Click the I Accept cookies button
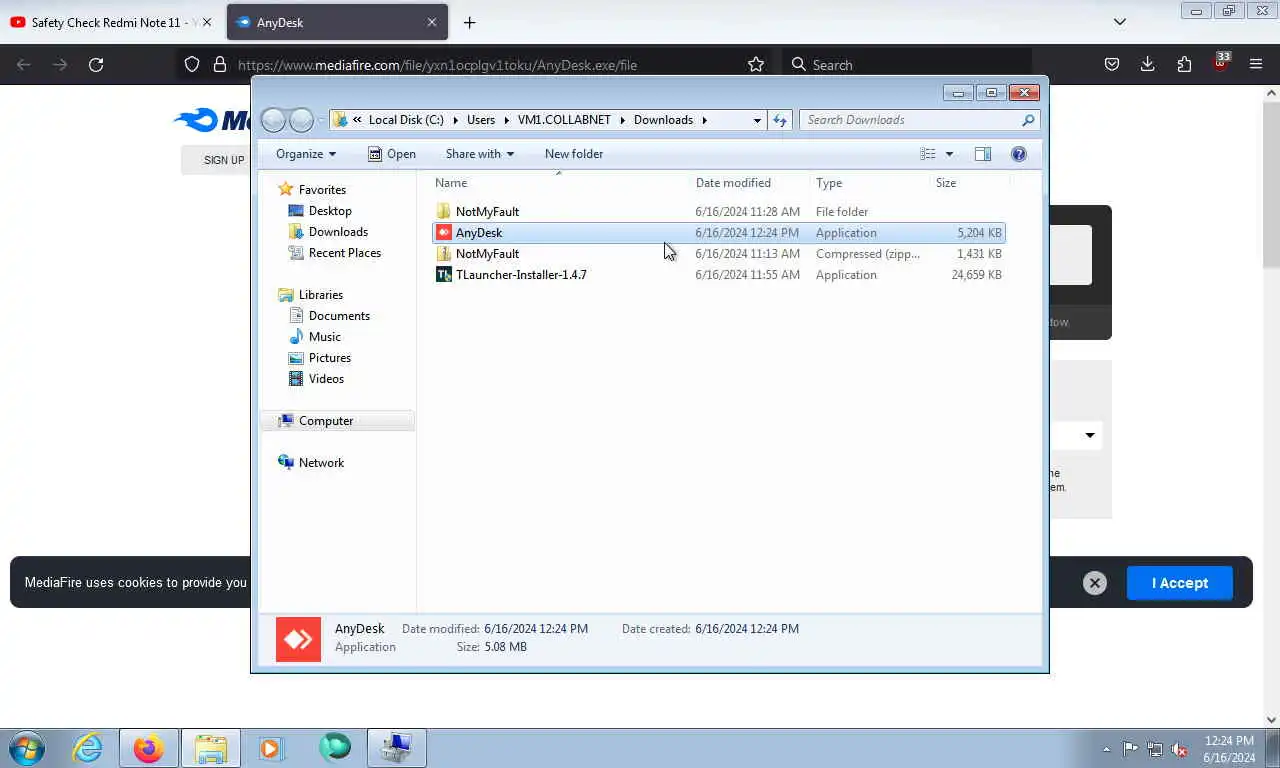 pyautogui.click(x=1180, y=583)
